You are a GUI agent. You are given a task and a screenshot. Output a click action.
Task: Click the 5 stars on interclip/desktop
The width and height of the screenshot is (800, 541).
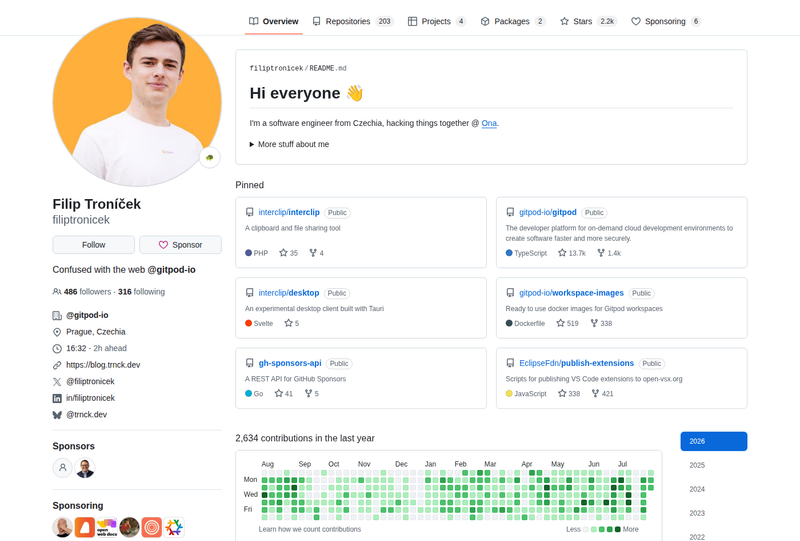pyautogui.click(x=291, y=324)
